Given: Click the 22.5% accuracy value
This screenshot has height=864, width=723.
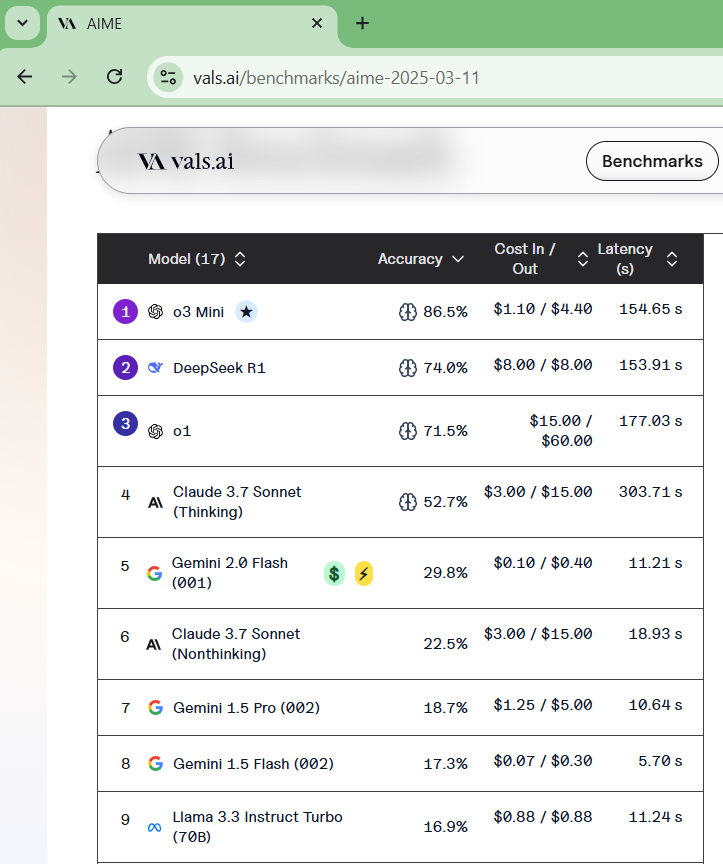Looking at the screenshot, I should coord(445,644).
